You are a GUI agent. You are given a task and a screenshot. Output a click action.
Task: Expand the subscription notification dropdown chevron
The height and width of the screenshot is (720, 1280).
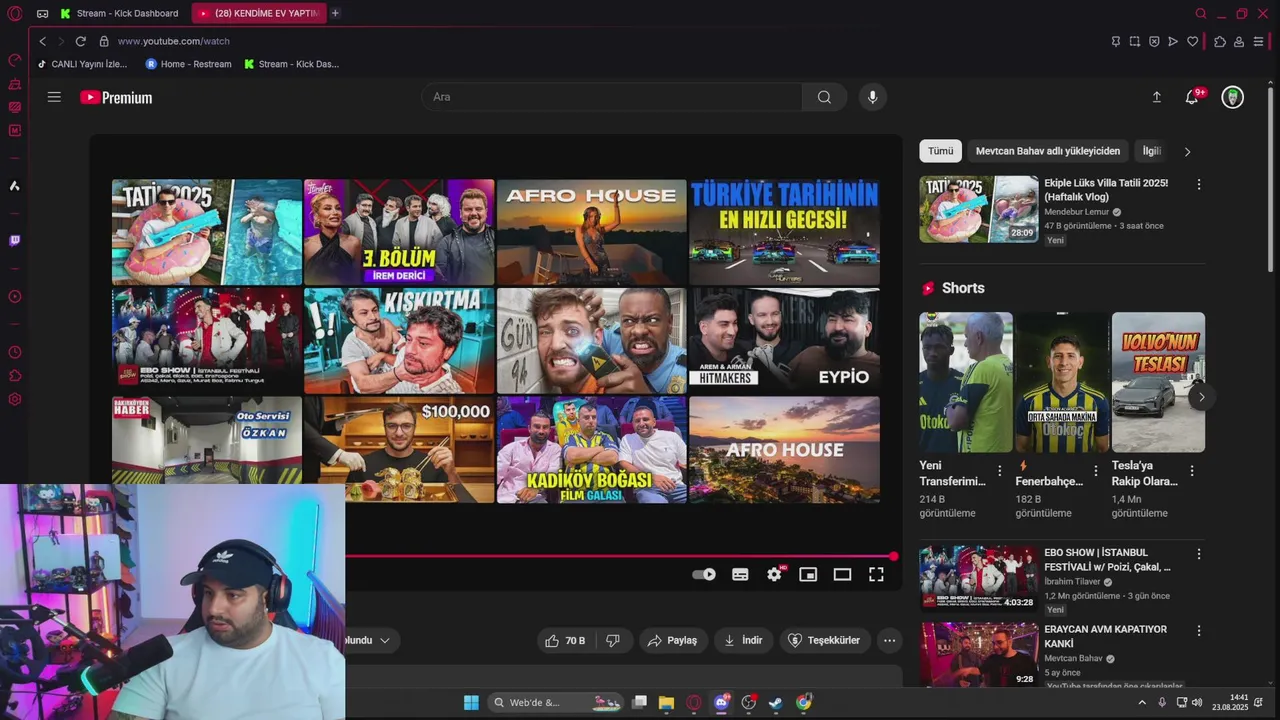[x=385, y=640]
